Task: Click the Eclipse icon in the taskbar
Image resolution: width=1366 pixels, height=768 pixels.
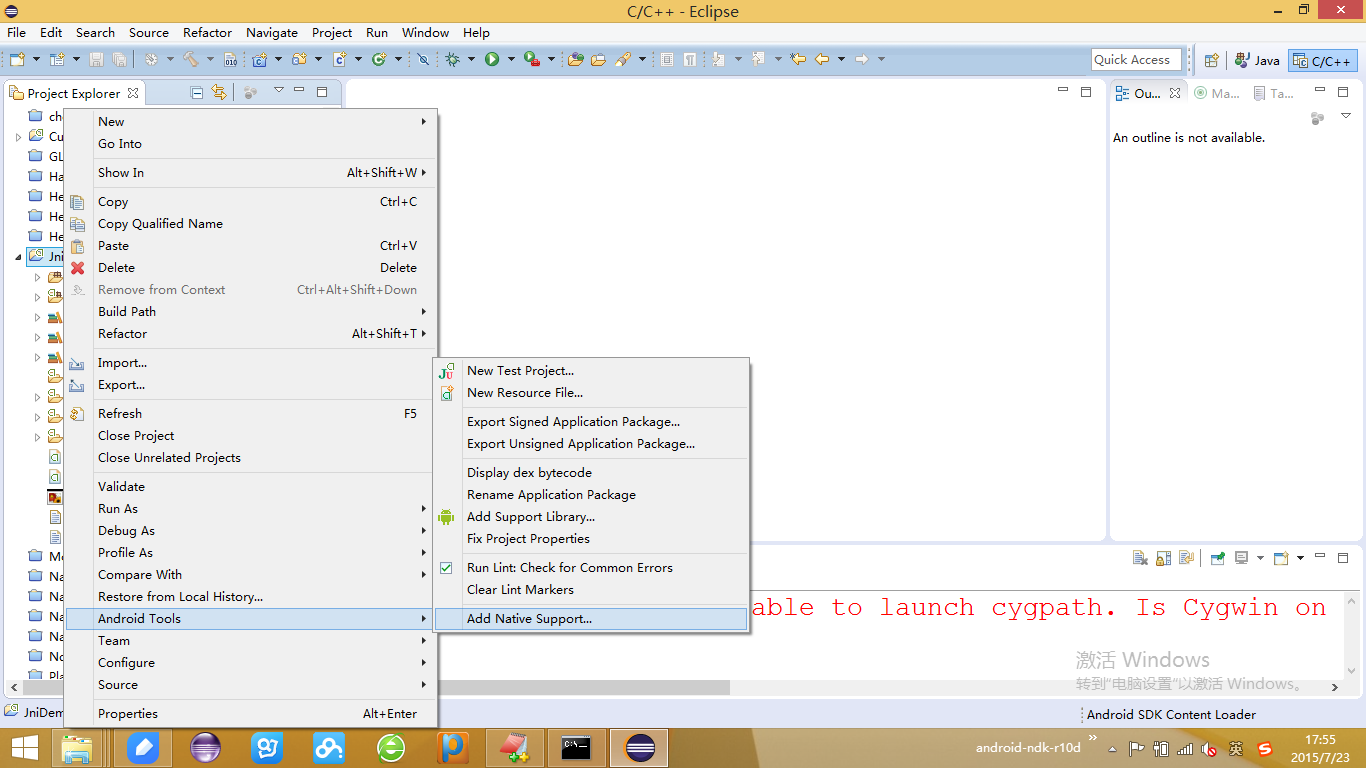Action: coord(640,748)
